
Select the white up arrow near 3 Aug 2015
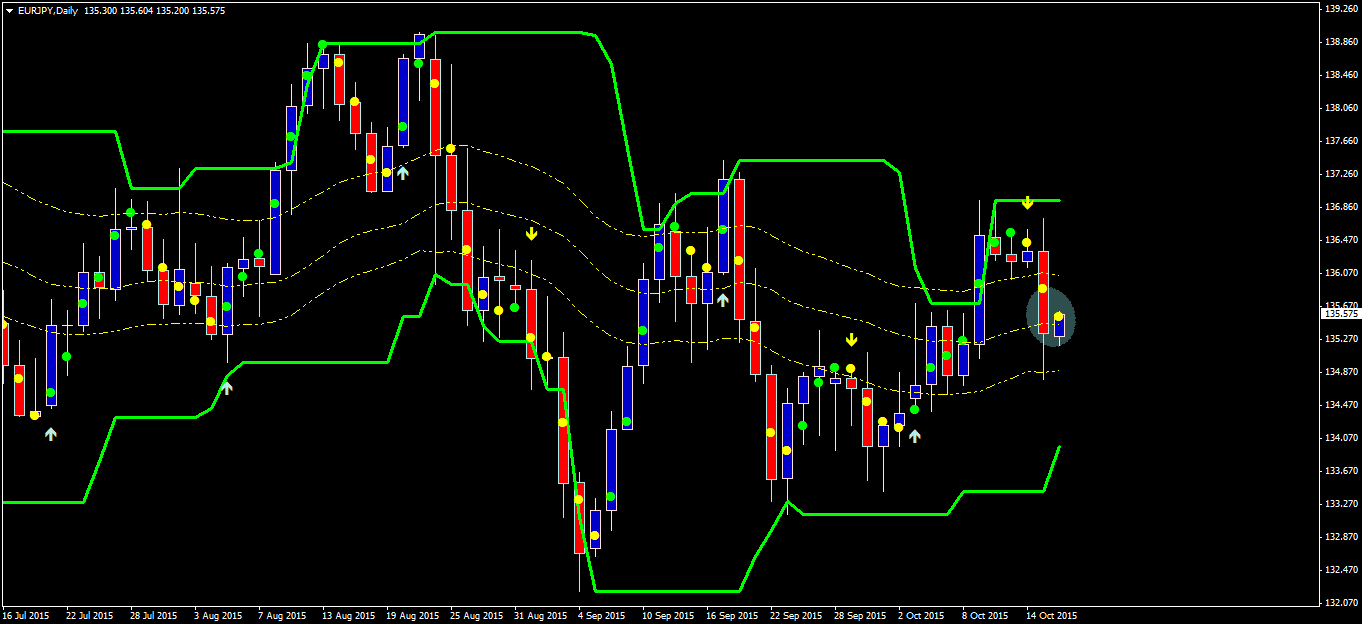point(227,388)
